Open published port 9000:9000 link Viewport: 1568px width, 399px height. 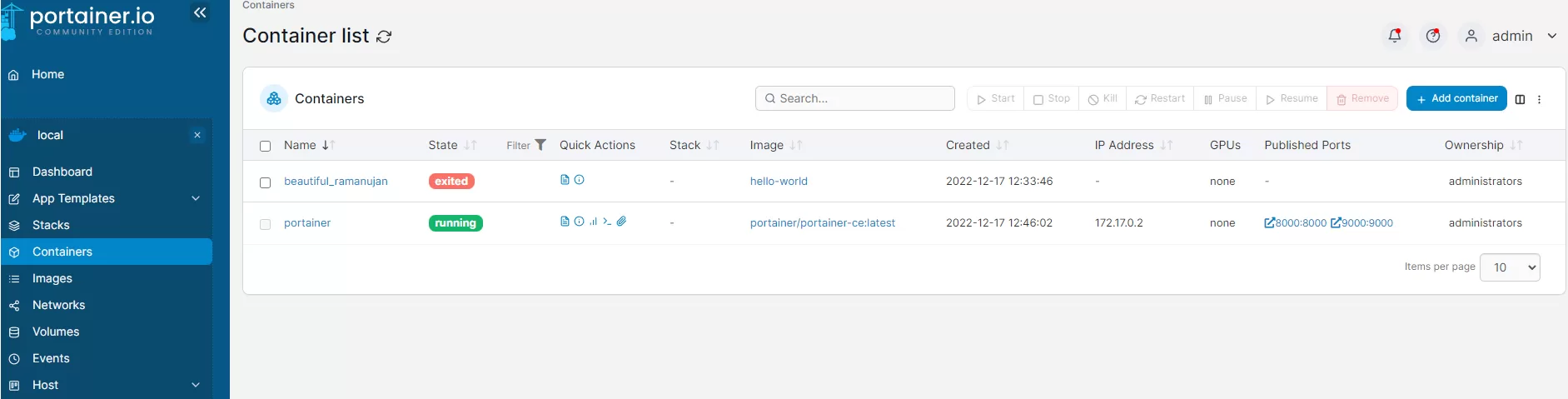pos(1362,222)
